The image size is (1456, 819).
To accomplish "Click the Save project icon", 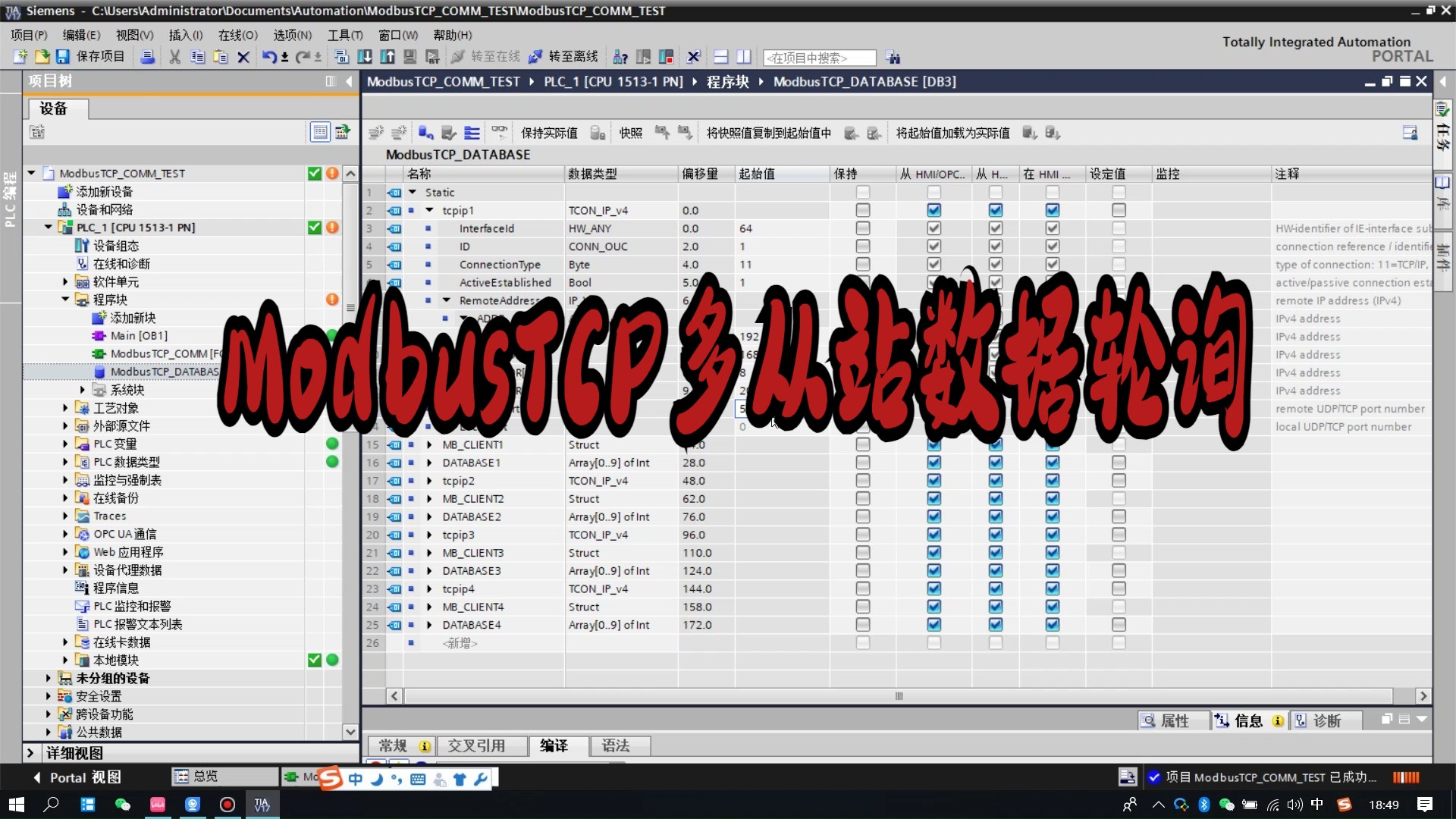I will coord(63,57).
